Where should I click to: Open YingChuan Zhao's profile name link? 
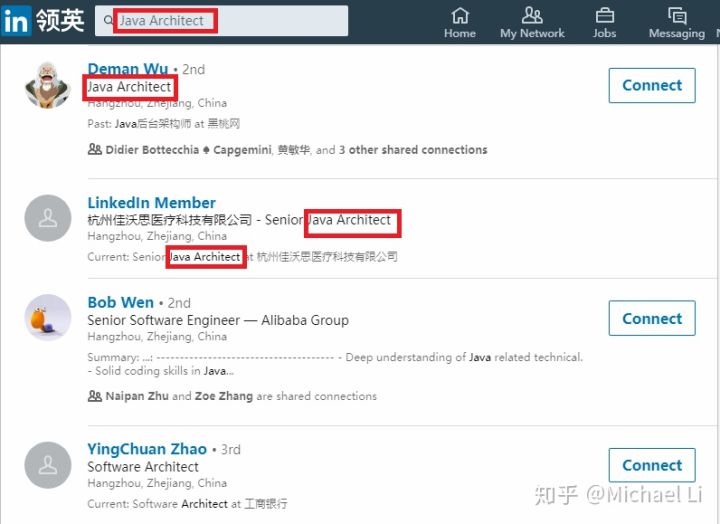click(147, 449)
